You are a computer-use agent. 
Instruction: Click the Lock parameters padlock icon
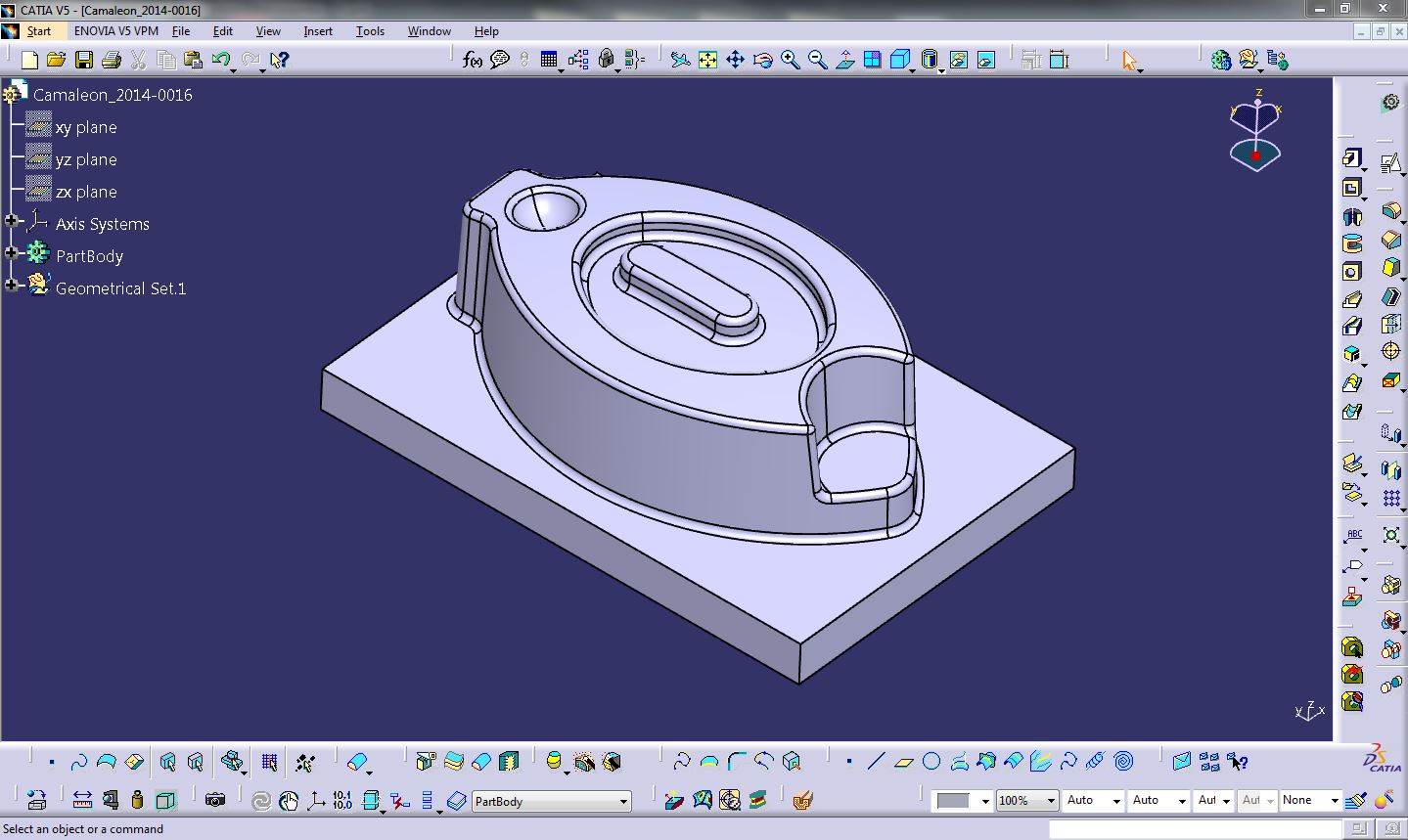(x=607, y=60)
